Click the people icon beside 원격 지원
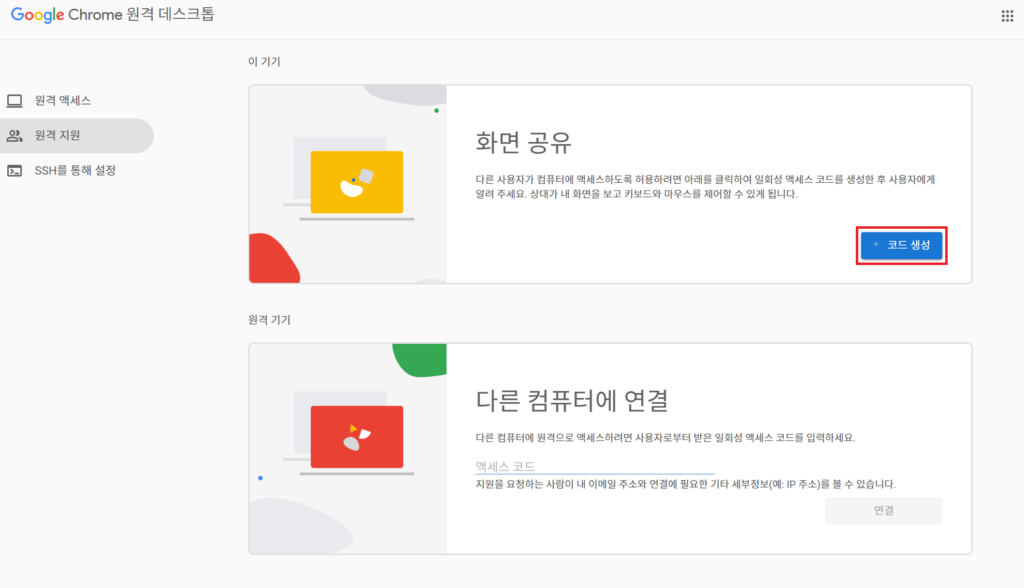This screenshot has height=588, width=1024. coord(15,136)
